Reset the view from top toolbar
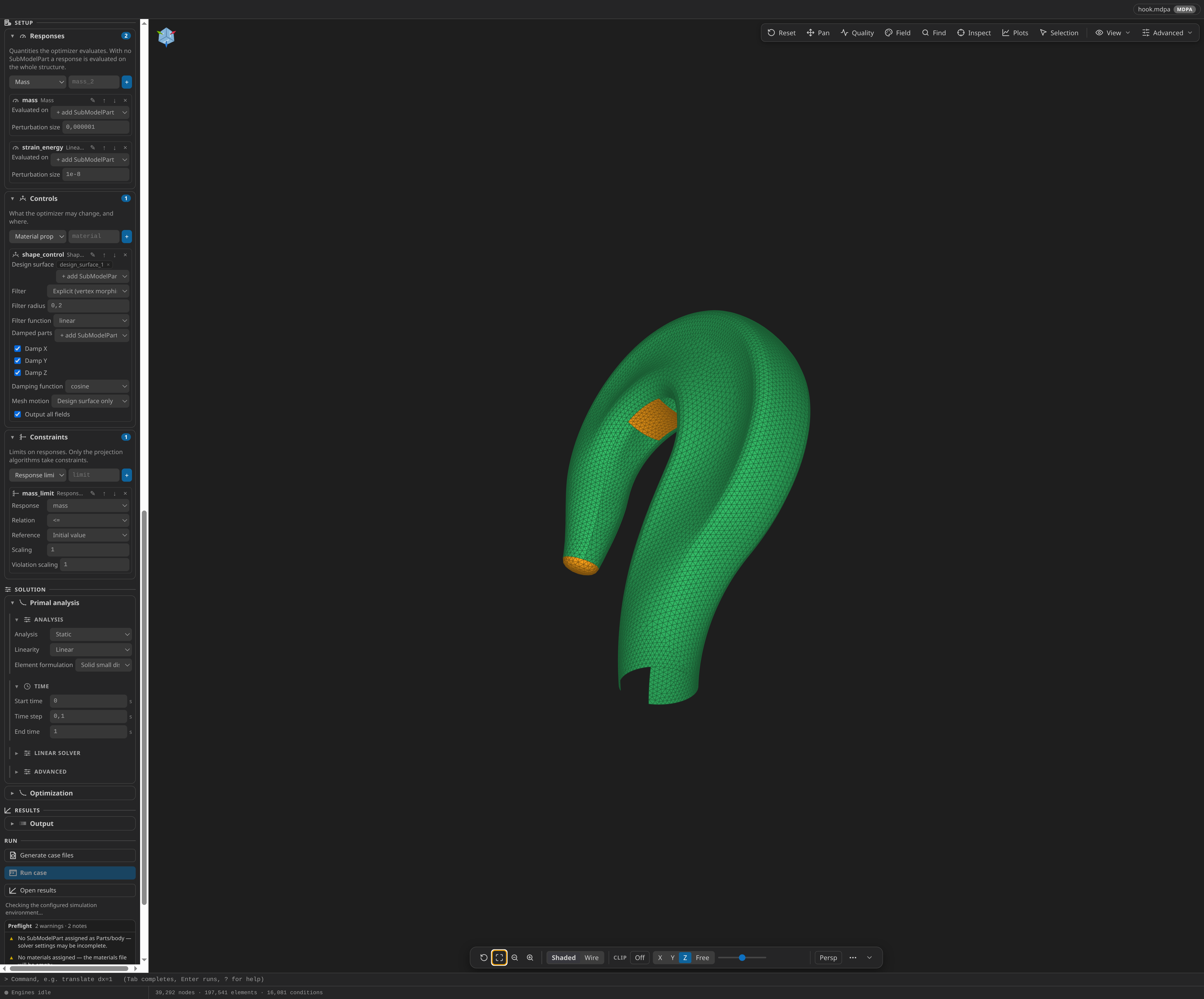1204x999 pixels. 782,33
